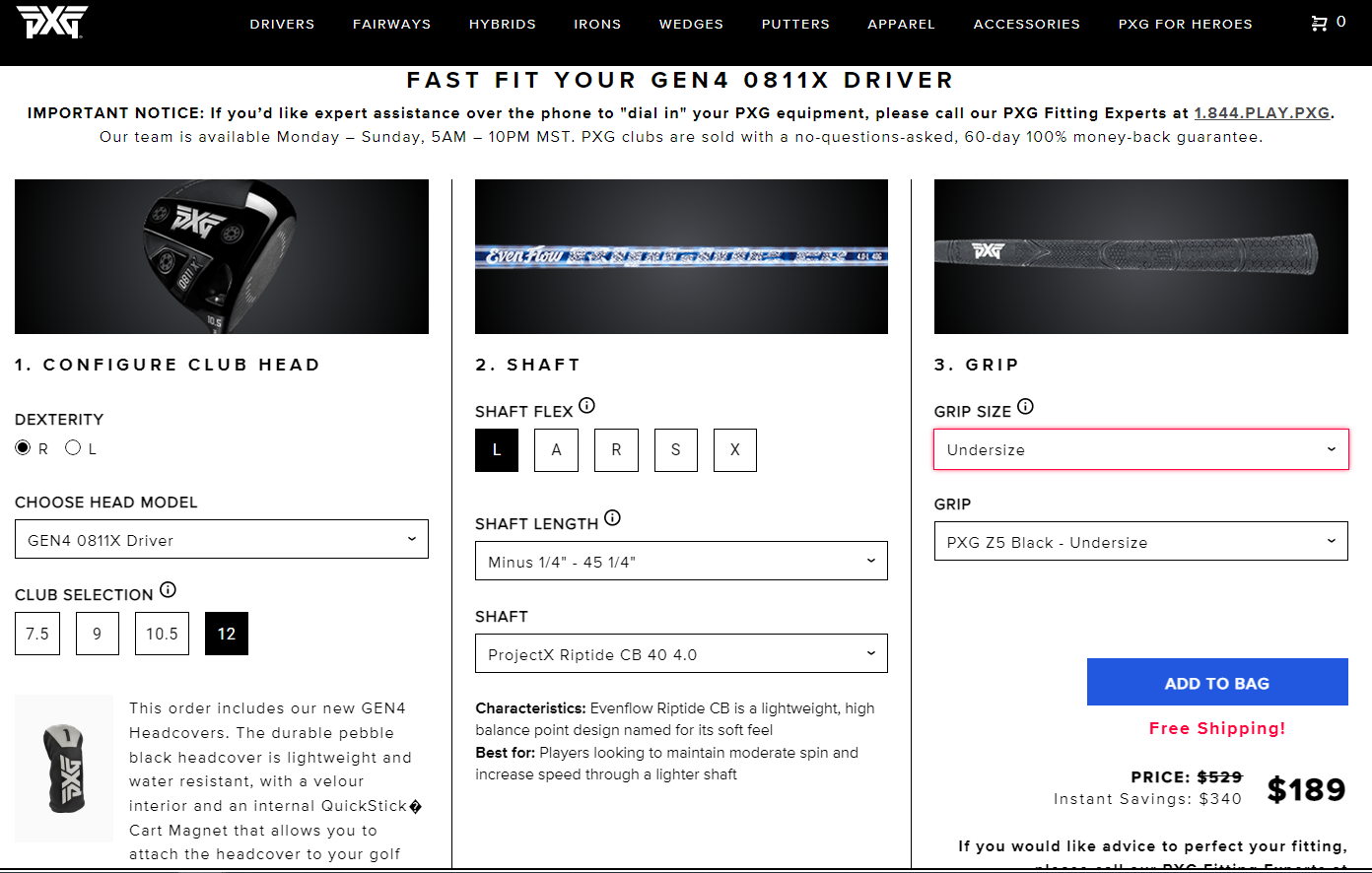This screenshot has width=1372, height=873.
Task: Click the driver club head image
Action: pos(222,256)
